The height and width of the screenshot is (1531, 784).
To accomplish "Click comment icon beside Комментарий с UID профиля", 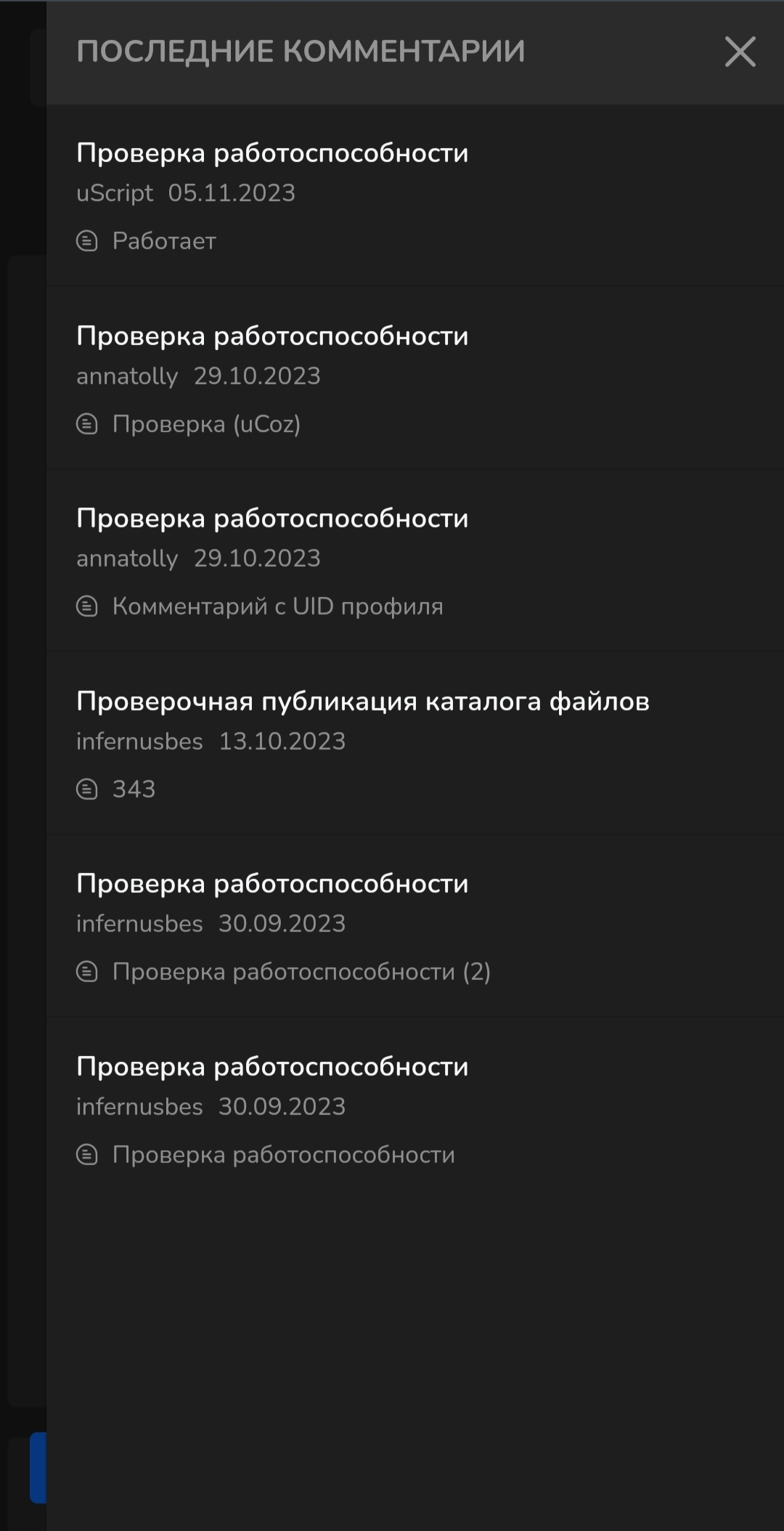I will coord(87,606).
